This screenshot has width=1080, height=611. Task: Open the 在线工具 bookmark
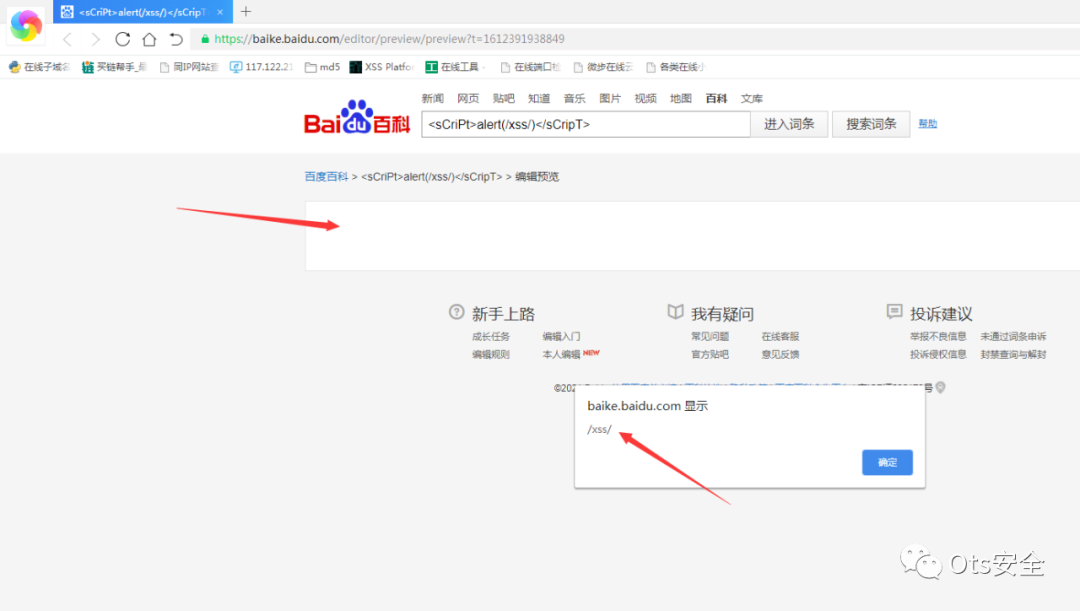click(x=453, y=67)
